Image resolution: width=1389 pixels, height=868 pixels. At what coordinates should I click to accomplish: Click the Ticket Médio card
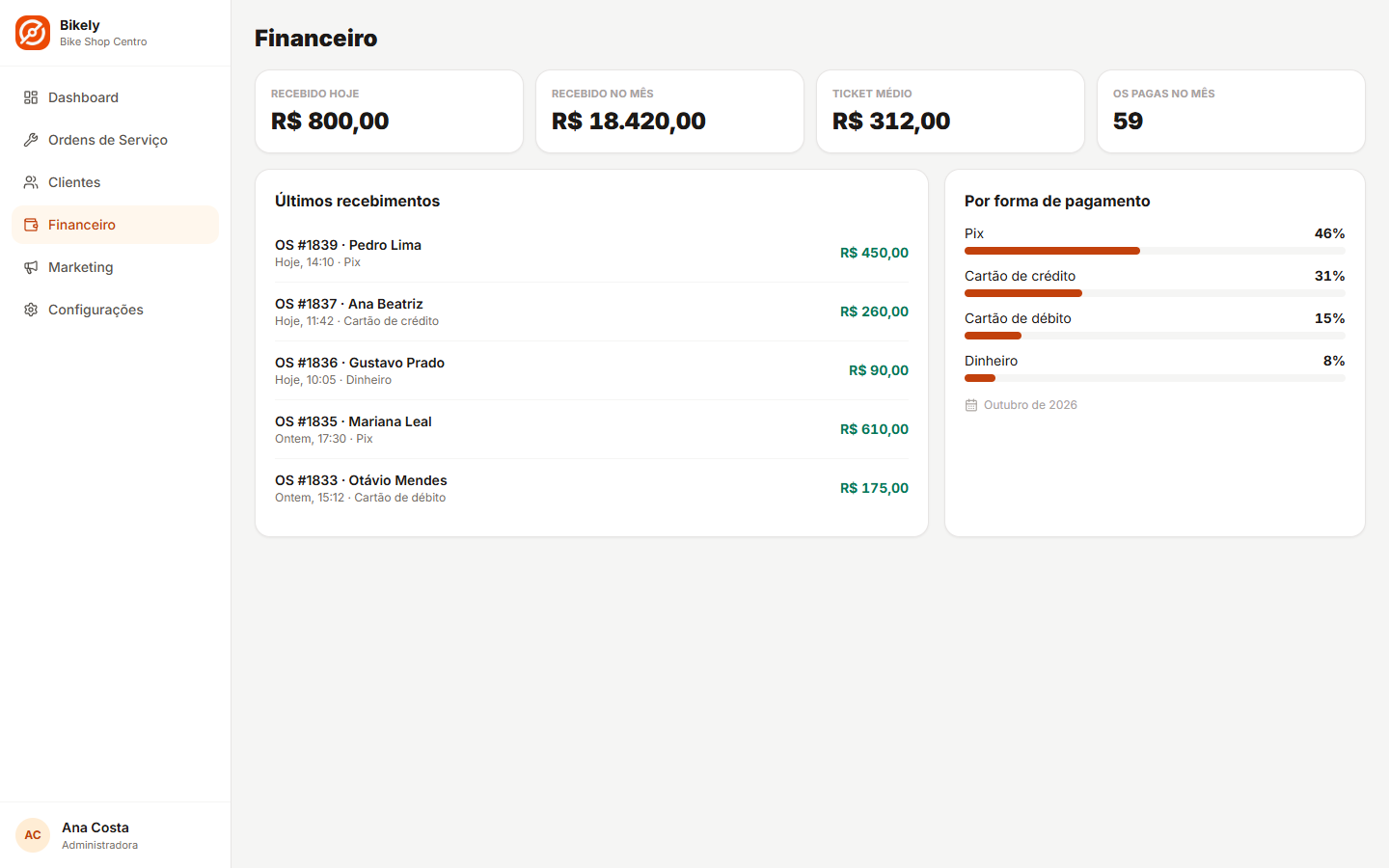(x=950, y=111)
